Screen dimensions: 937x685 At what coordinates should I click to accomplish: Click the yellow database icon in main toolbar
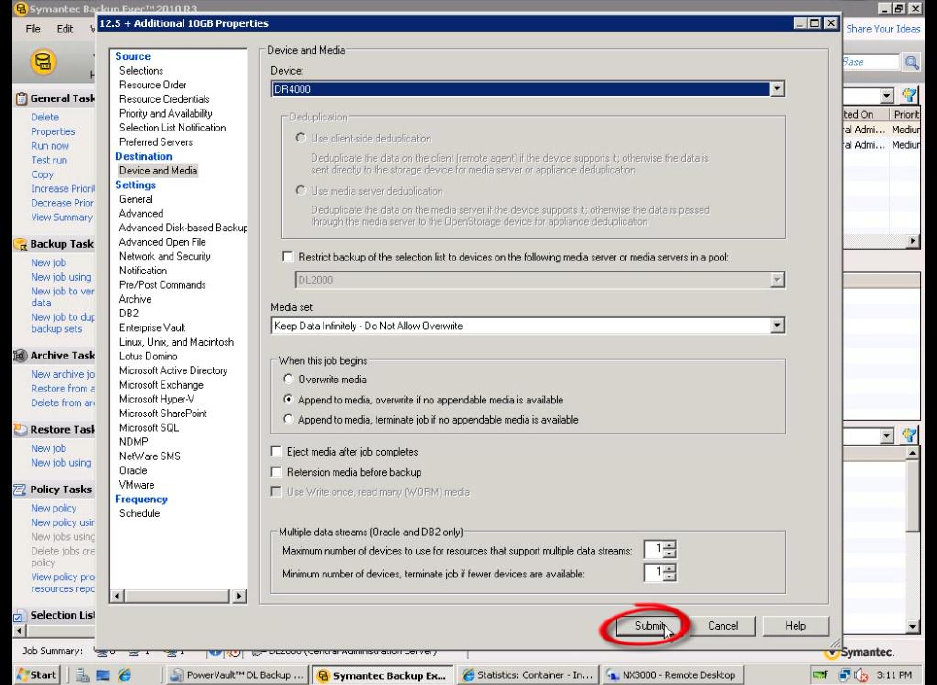(43, 62)
